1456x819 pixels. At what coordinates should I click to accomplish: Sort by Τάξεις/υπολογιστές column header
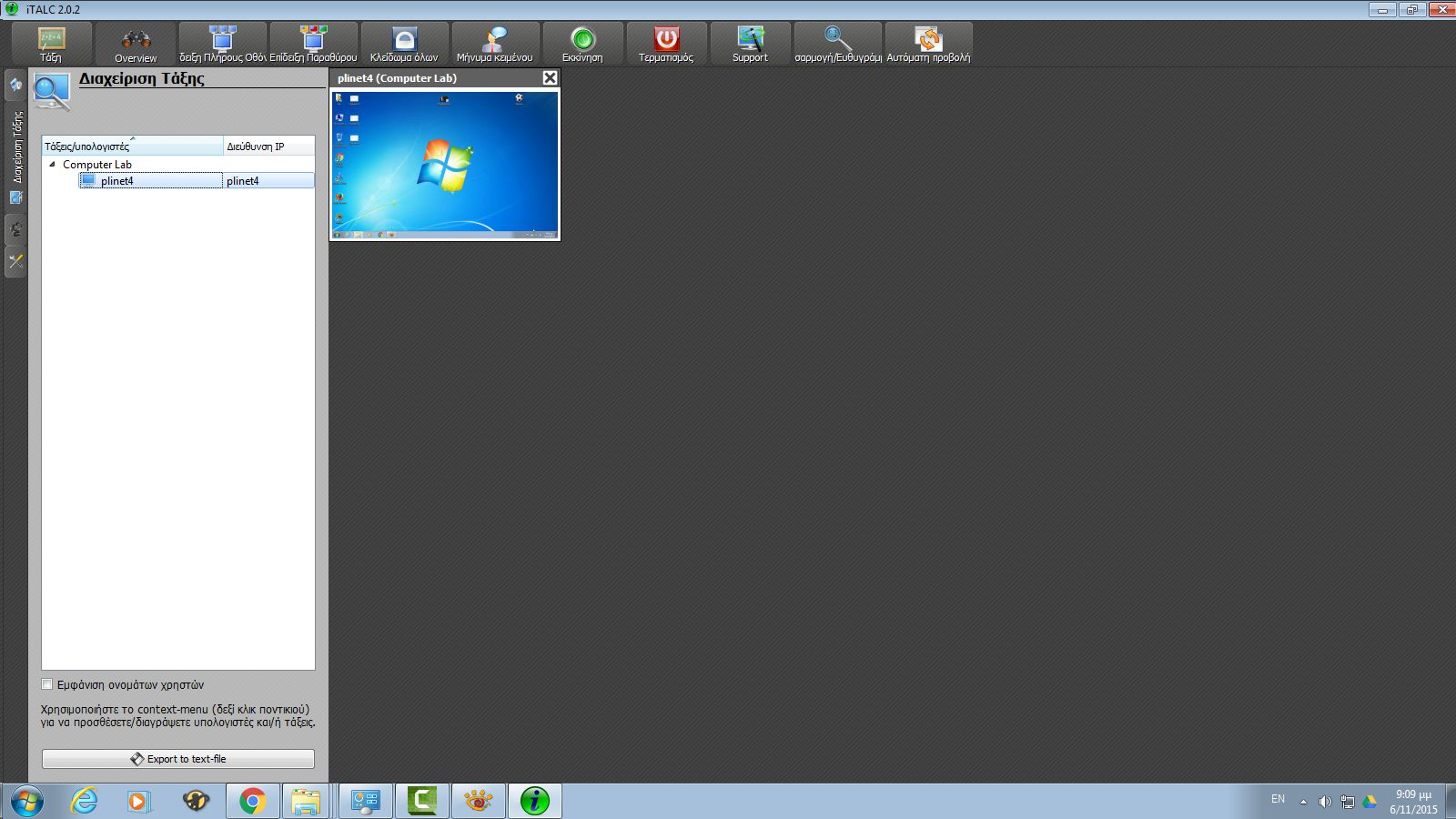pos(132,146)
